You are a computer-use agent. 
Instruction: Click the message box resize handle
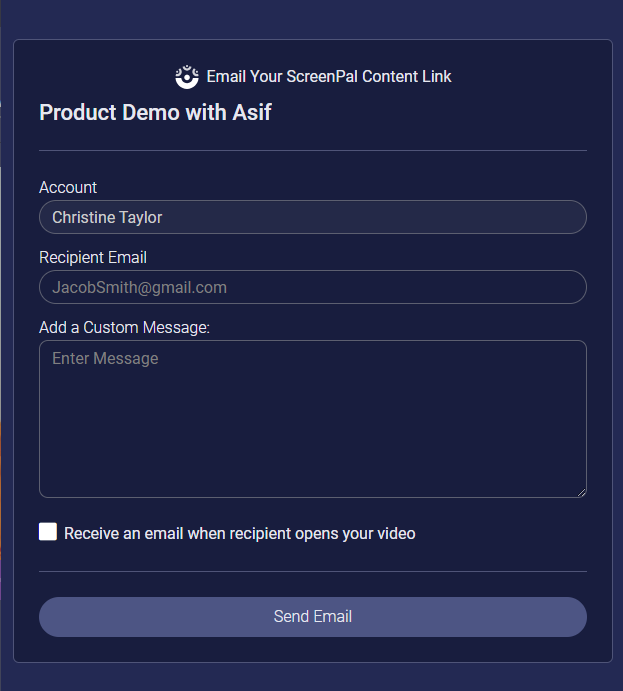[581, 492]
